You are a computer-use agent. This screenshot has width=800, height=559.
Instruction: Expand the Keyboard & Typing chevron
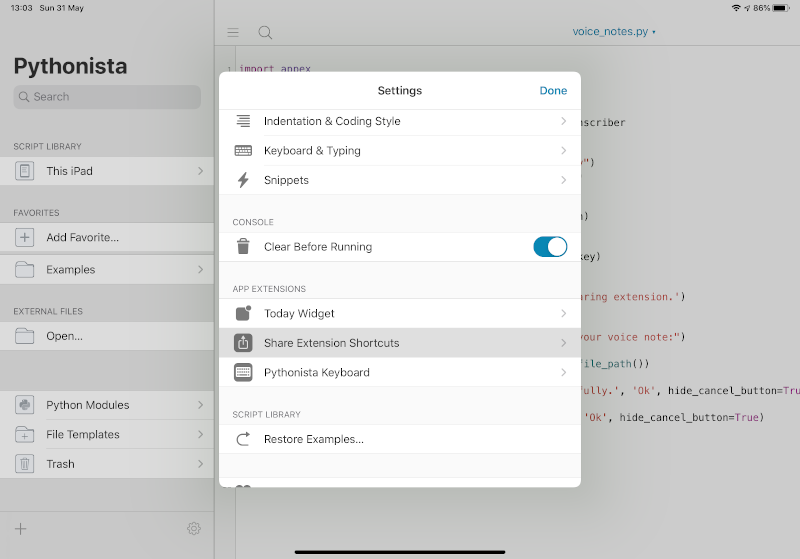click(x=563, y=150)
